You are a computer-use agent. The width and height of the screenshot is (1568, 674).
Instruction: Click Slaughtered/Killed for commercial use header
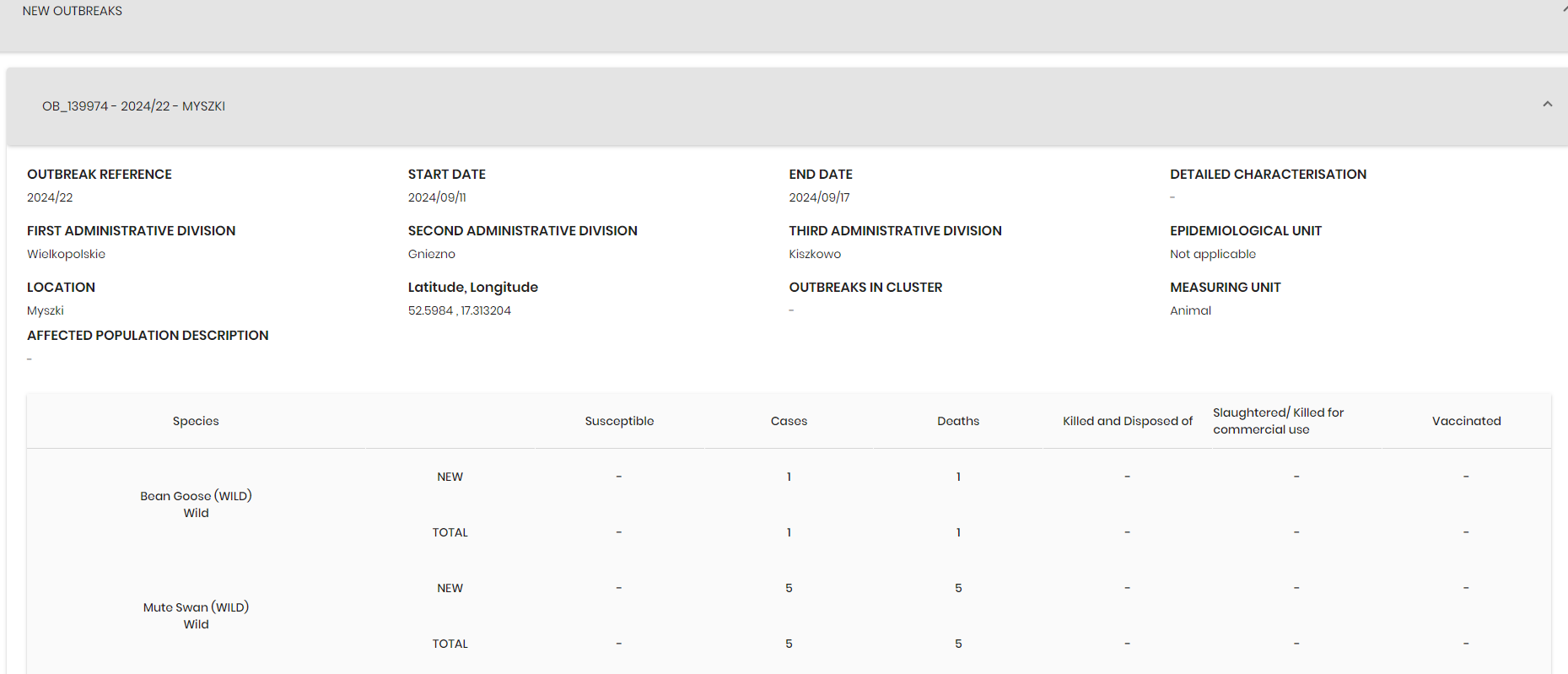point(1278,421)
